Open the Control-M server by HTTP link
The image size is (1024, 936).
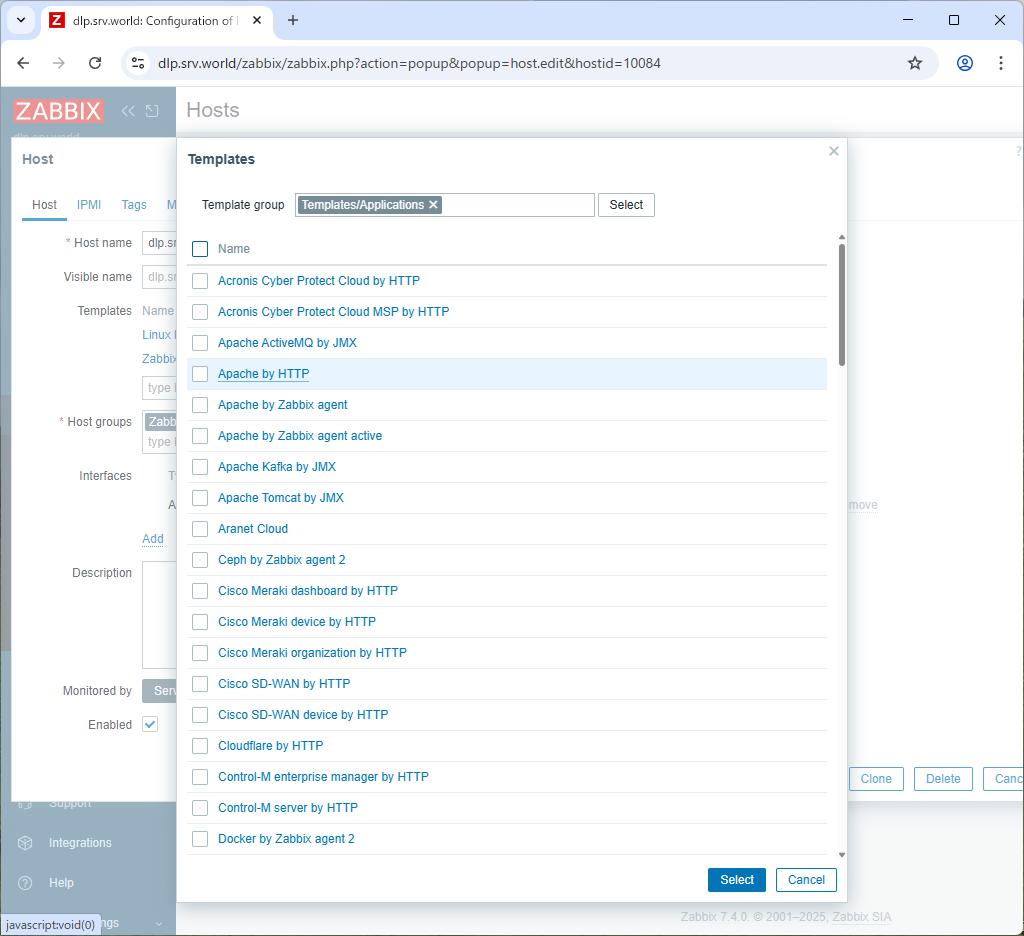288,808
